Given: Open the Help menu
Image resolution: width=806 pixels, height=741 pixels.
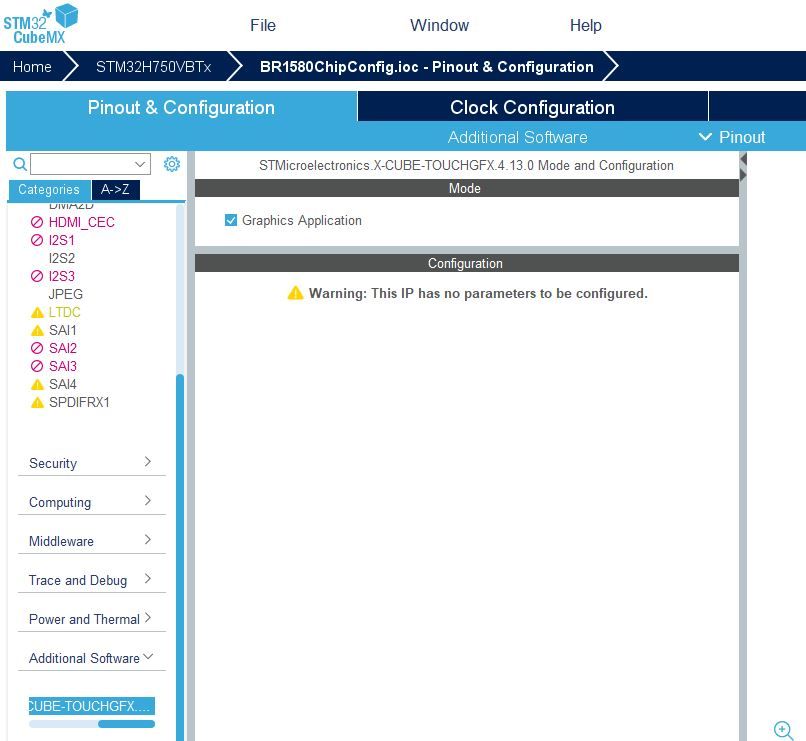Looking at the screenshot, I should click(585, 25).
